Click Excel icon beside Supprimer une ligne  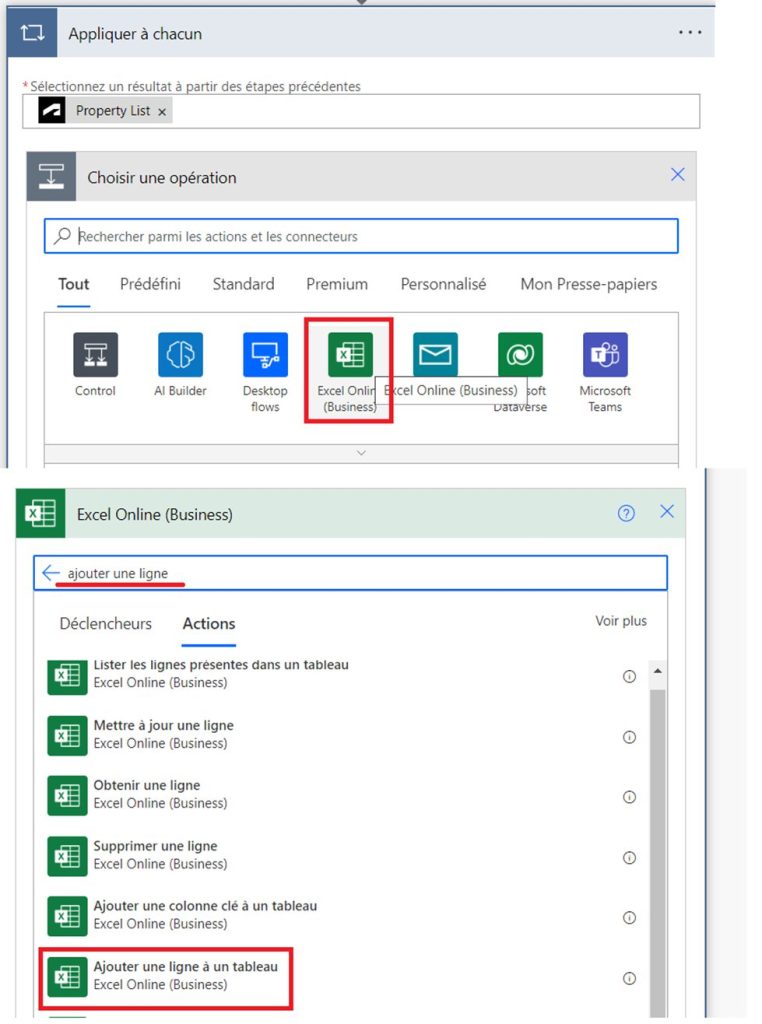coord(67,856)
